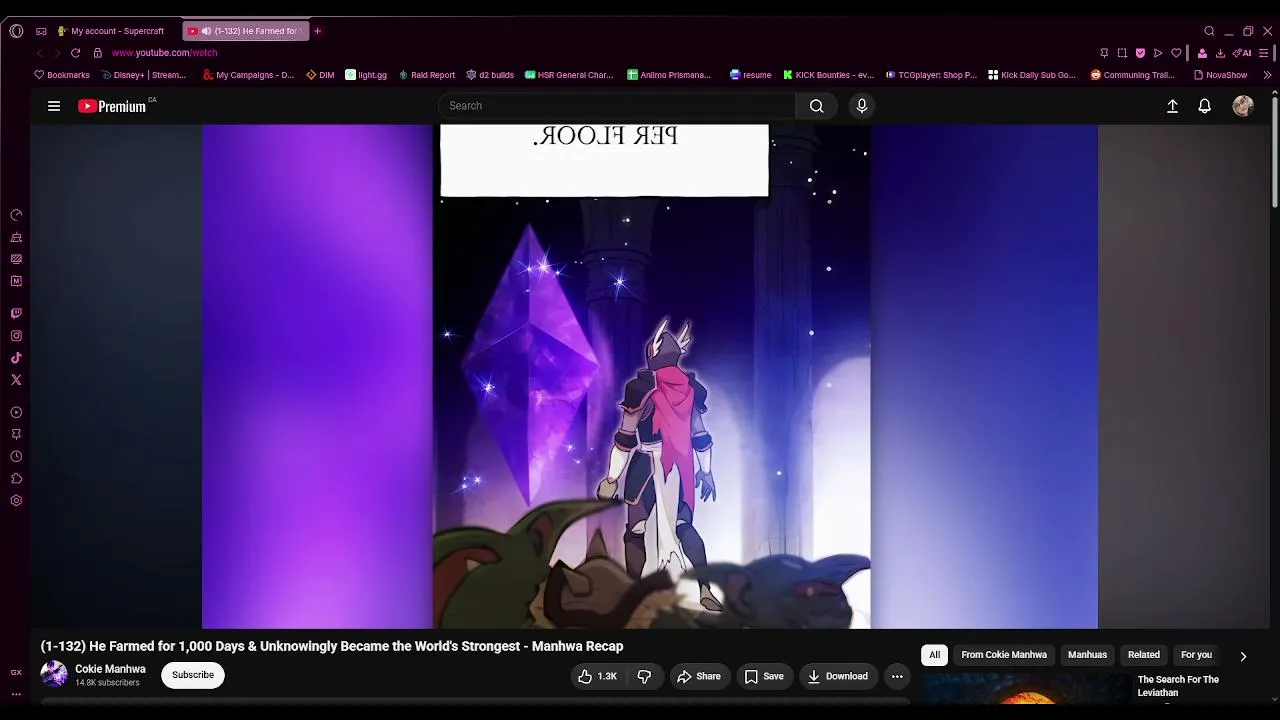Image resolution: width=1280 pixels, height=720 pixels.
Task: Expand more filter chips with the right arrow
Action: [1243, 656]
